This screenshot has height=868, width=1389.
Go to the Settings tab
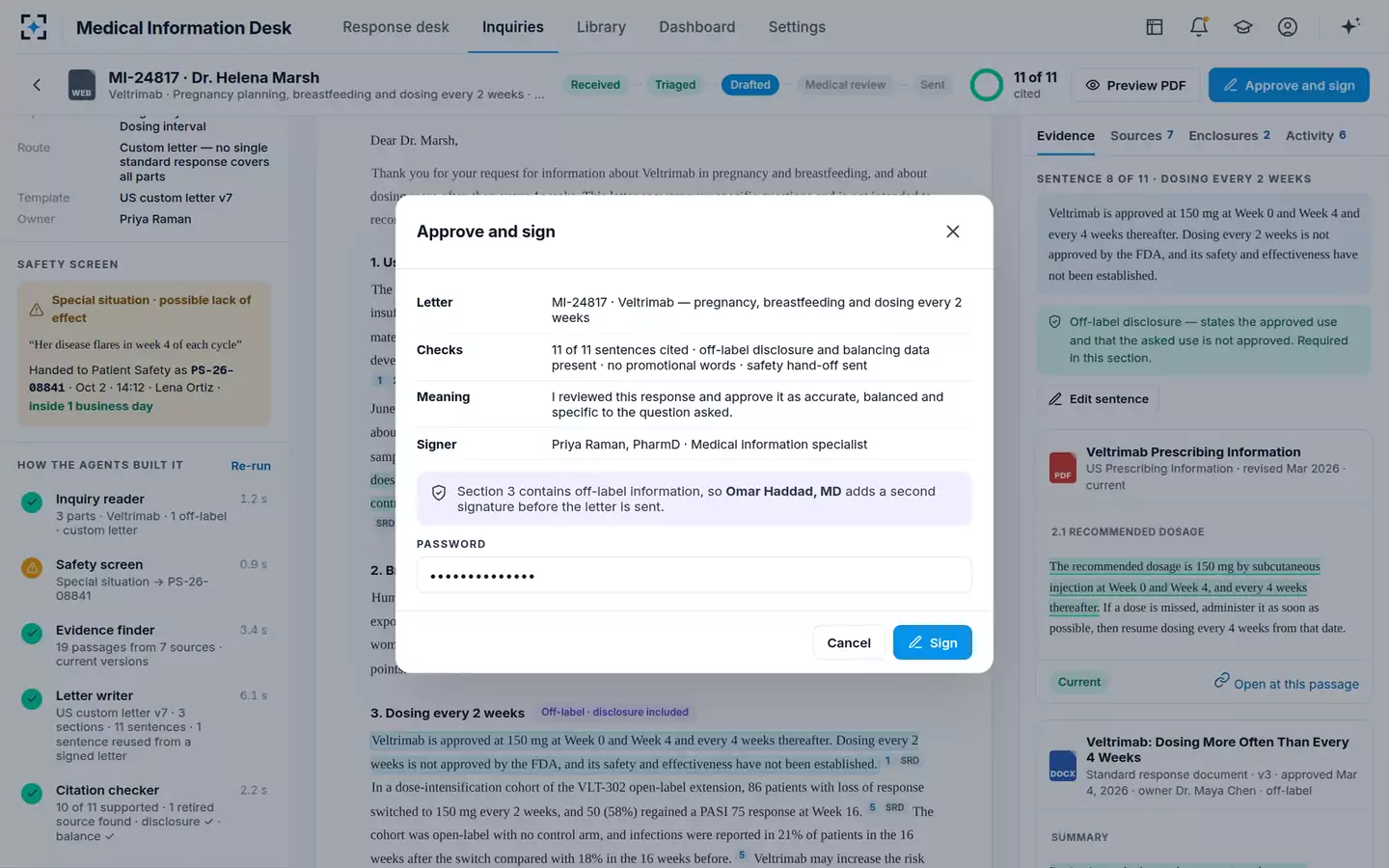point(797,27)
